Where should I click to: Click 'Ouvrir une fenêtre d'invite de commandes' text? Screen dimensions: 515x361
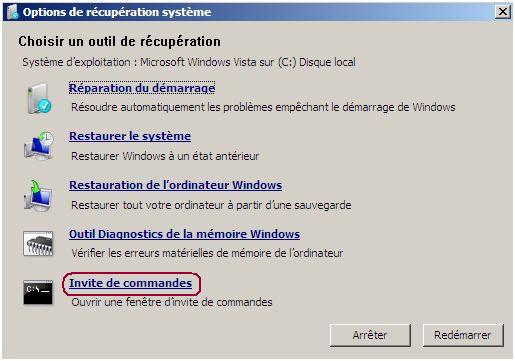point(172,302)
